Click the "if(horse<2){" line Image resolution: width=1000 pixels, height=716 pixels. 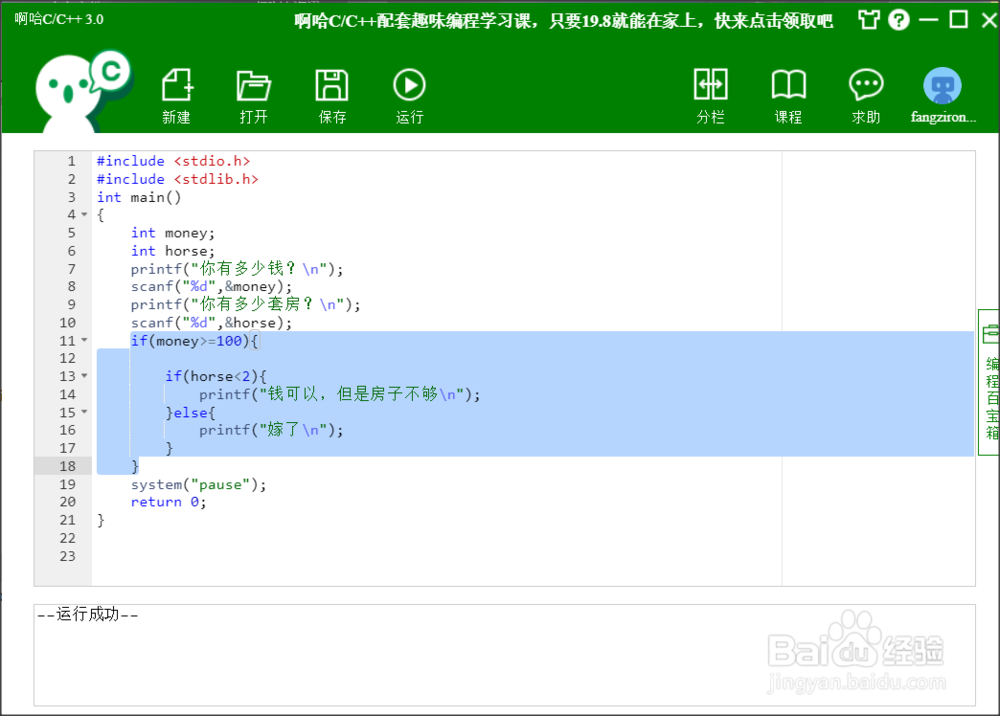pos(216,376)
